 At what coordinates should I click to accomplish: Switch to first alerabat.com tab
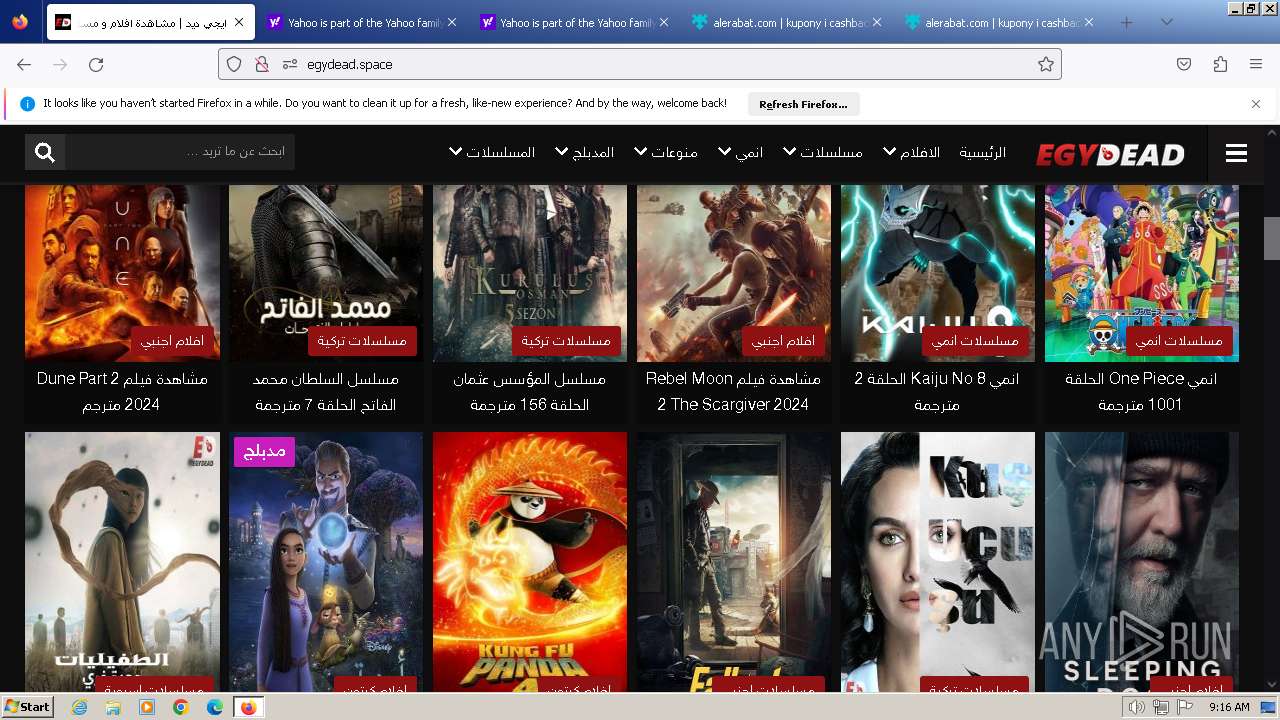click(786, 22)
